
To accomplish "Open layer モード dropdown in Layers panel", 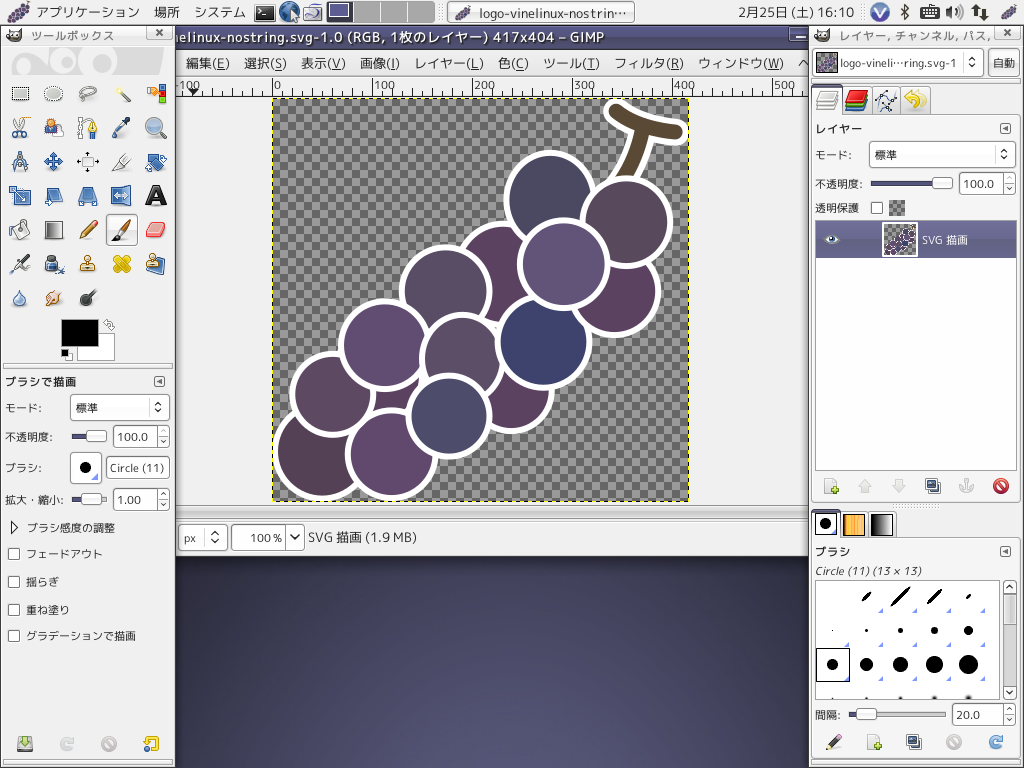I will (941, 155).
